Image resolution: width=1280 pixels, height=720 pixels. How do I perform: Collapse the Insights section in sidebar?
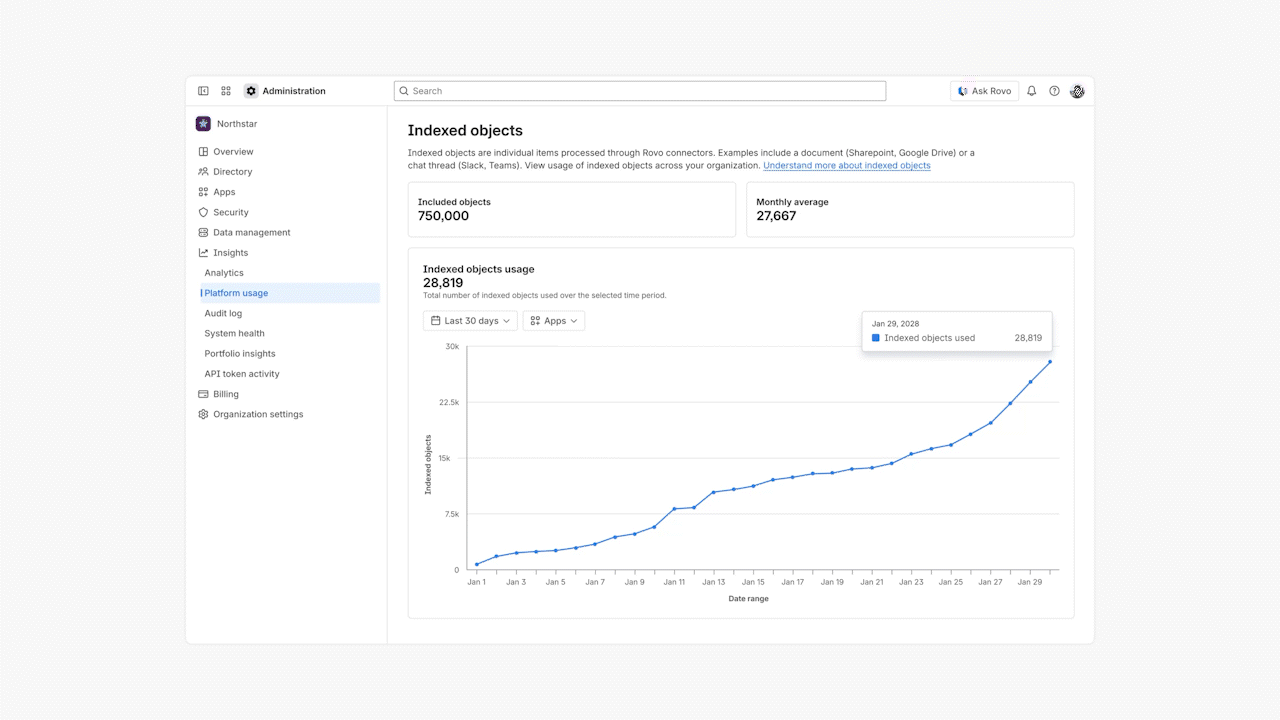pos(230,253)
